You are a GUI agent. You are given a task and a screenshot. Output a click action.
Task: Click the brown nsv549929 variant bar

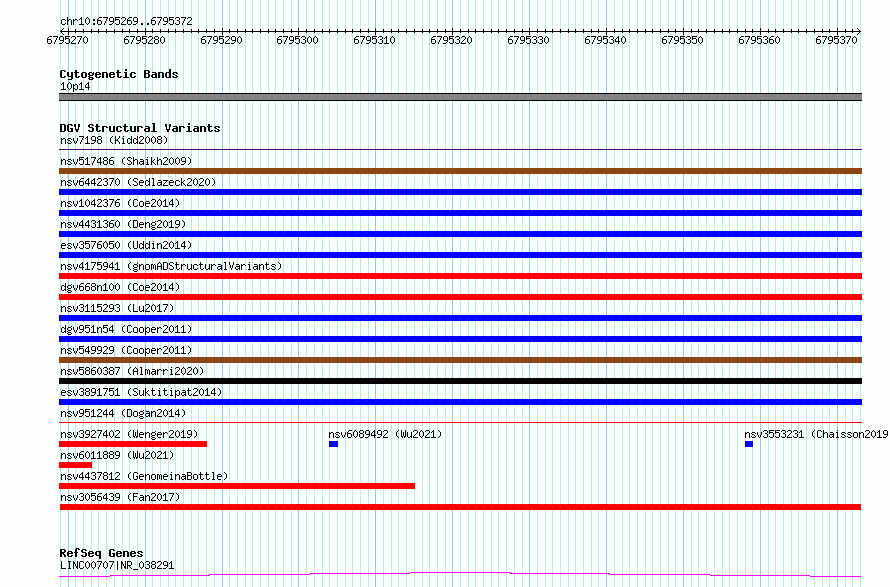click(x=460, y=360)
